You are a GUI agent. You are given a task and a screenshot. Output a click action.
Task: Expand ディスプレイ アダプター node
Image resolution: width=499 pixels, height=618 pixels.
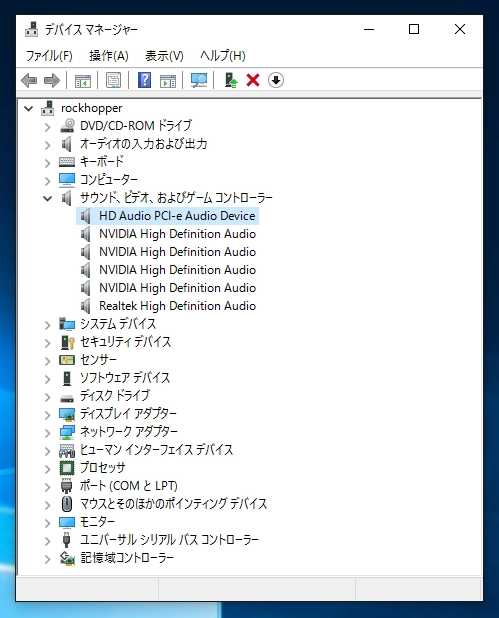pos(48,415)
